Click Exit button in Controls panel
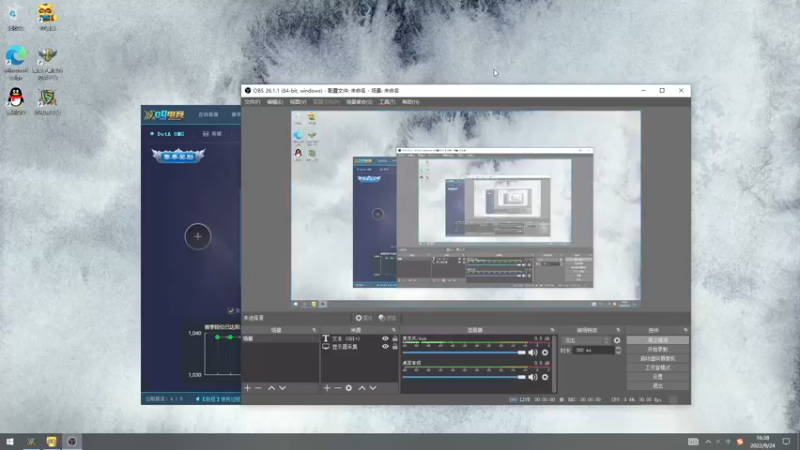The width and height of the screenshot is (800, 450). coord(657,386)
